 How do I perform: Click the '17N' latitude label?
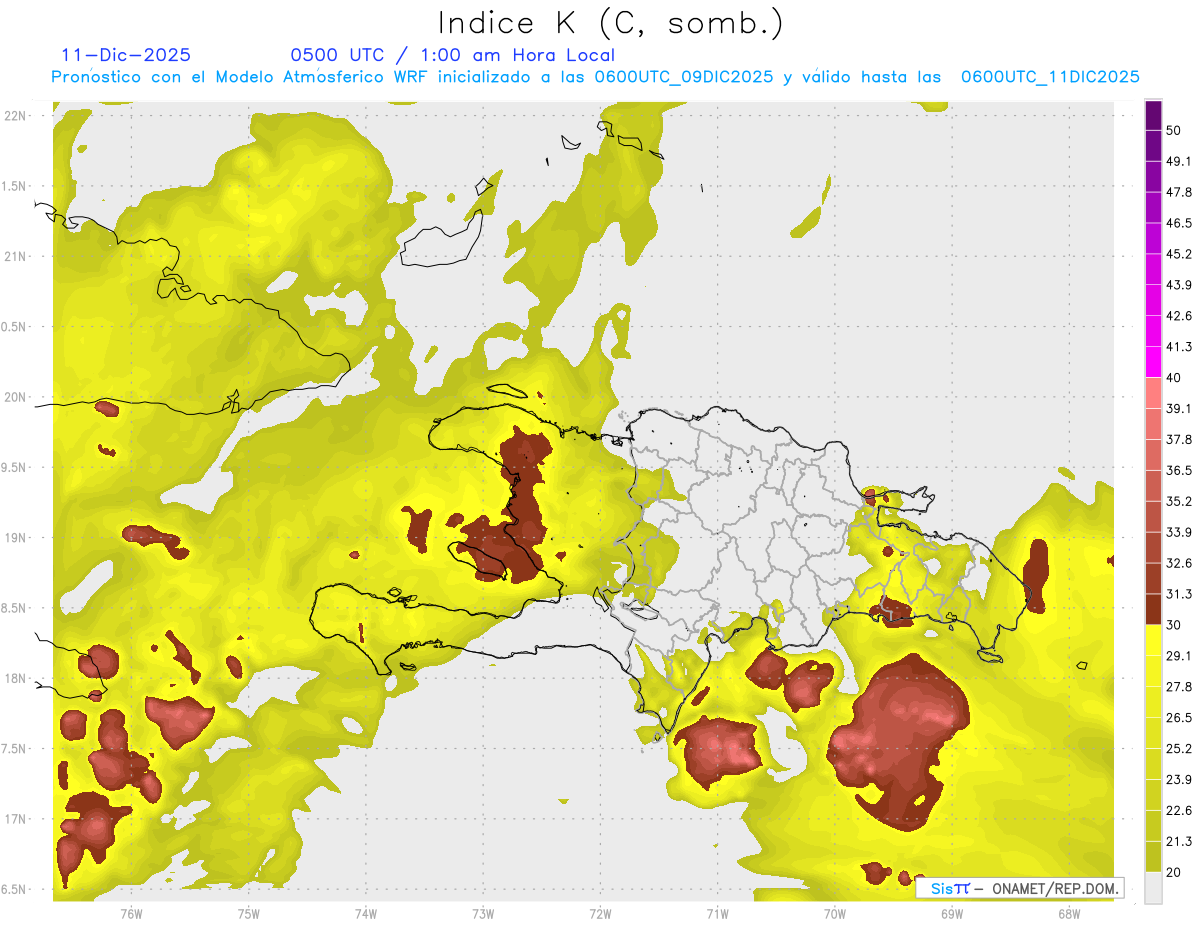coord(16,819)
